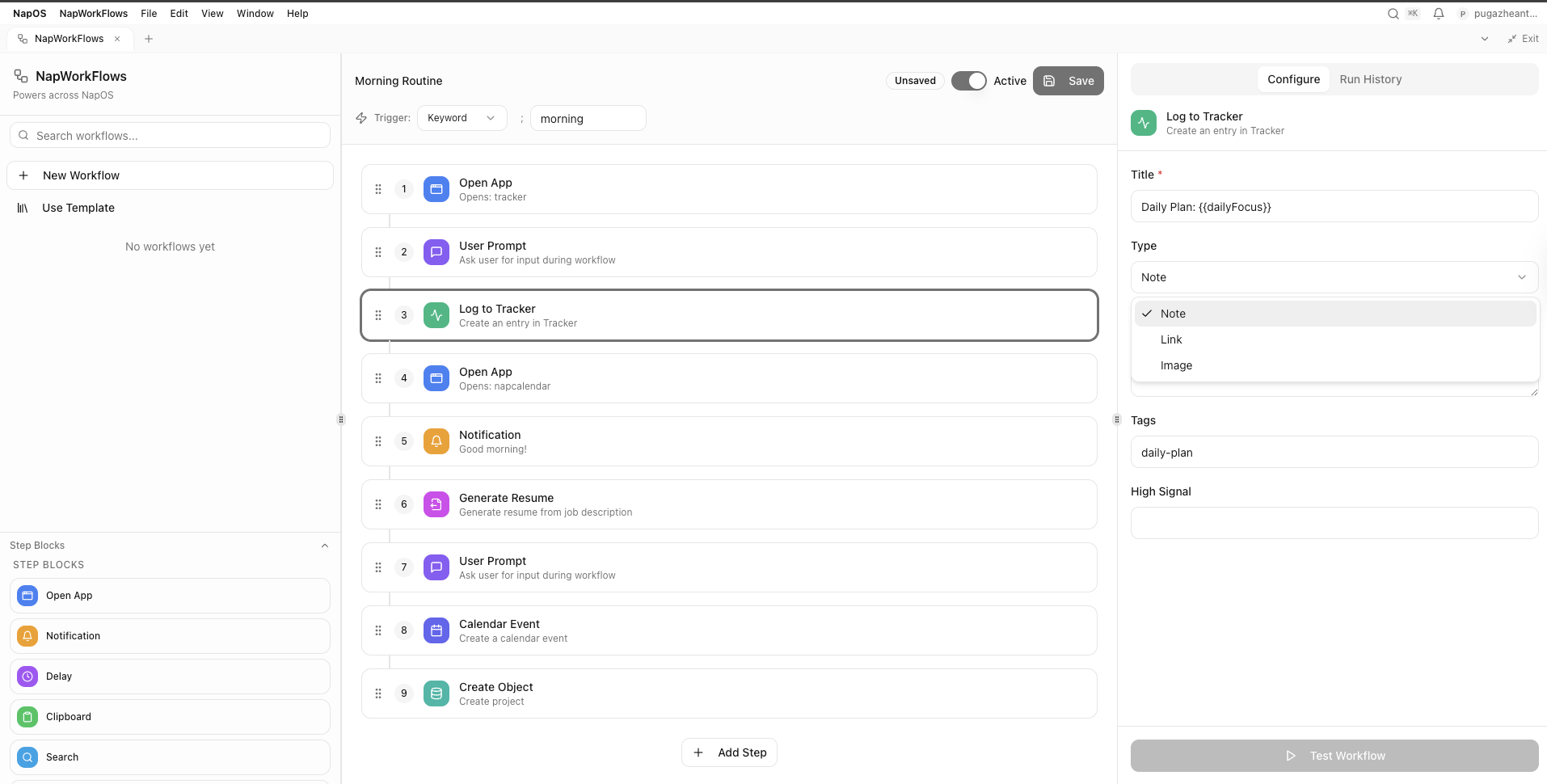
Task: Pick Image in the Type options
Action: pyautogui.click(x=1176, y=365)
